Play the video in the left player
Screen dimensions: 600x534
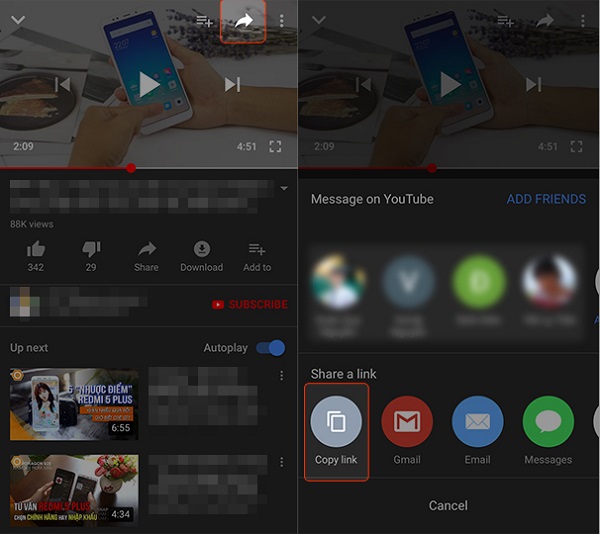(148, 85)
